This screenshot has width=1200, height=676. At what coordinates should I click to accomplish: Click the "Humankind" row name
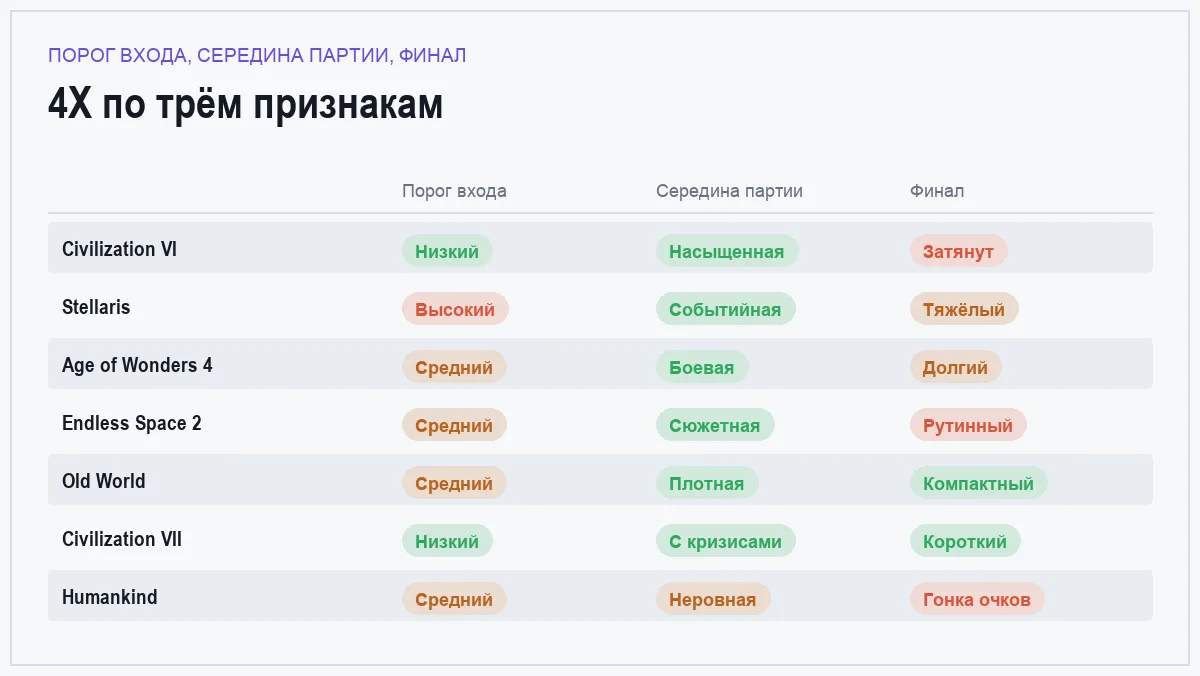(110, 597)
